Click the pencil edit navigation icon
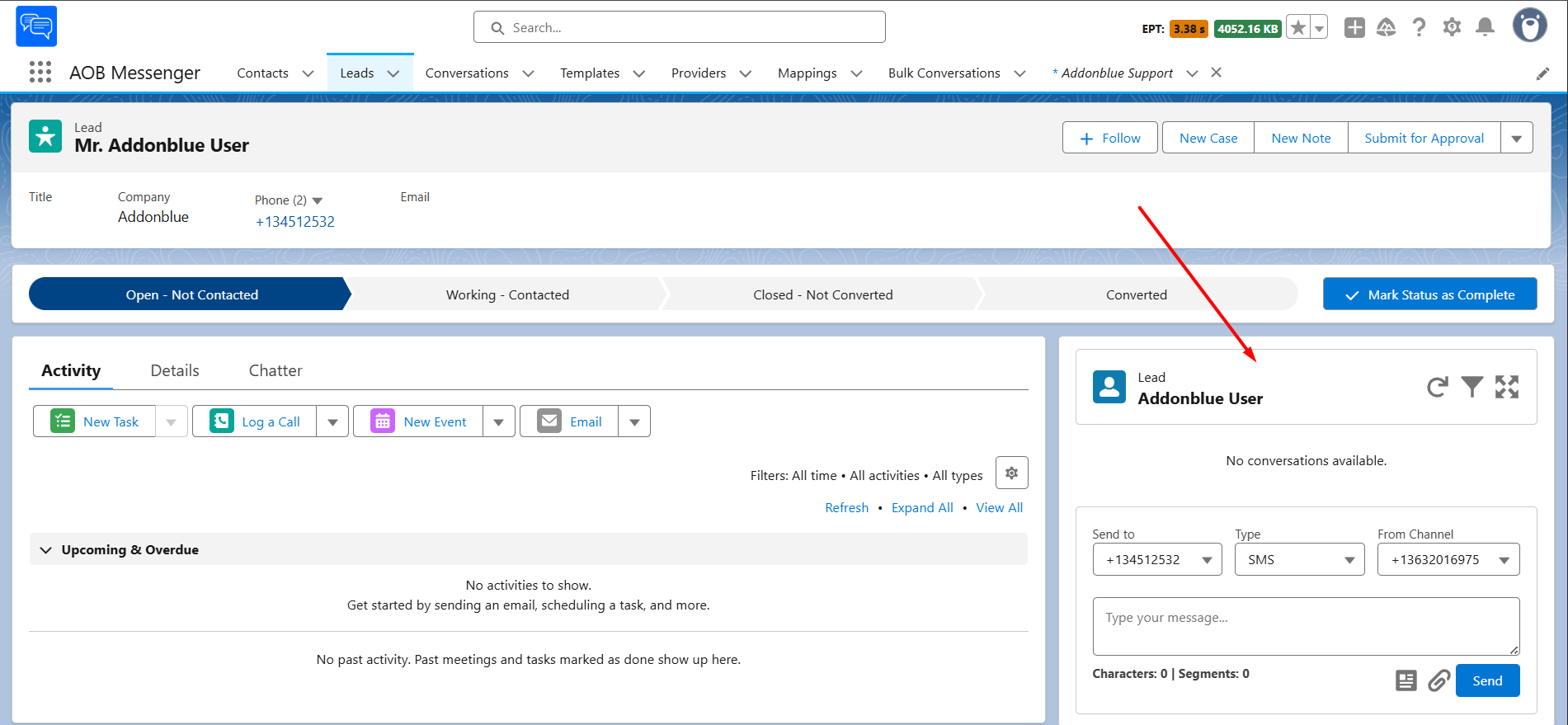The image size is (1568, 725). pos(1542,74)
